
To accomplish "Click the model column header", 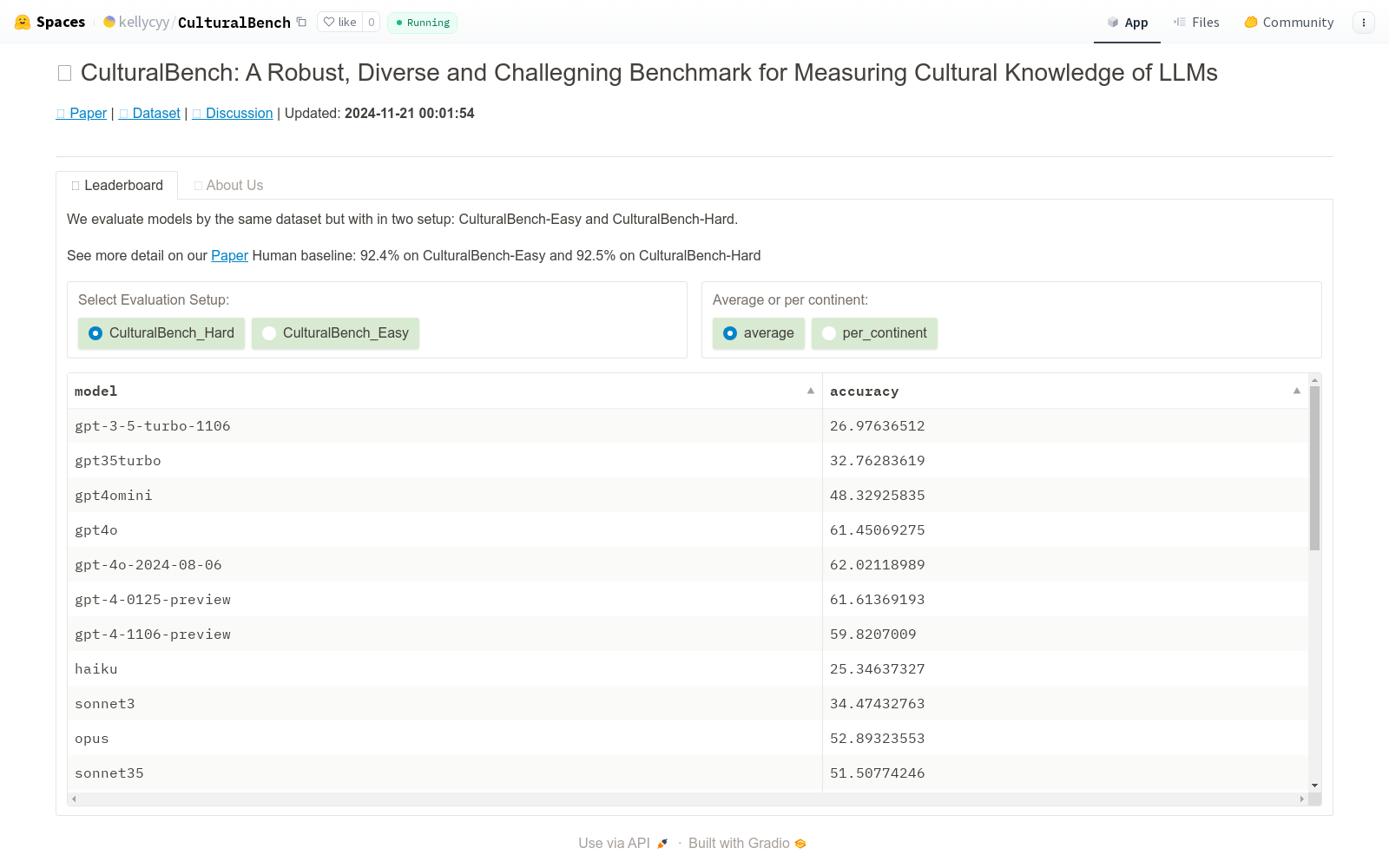I will click(x=444, y=391).
